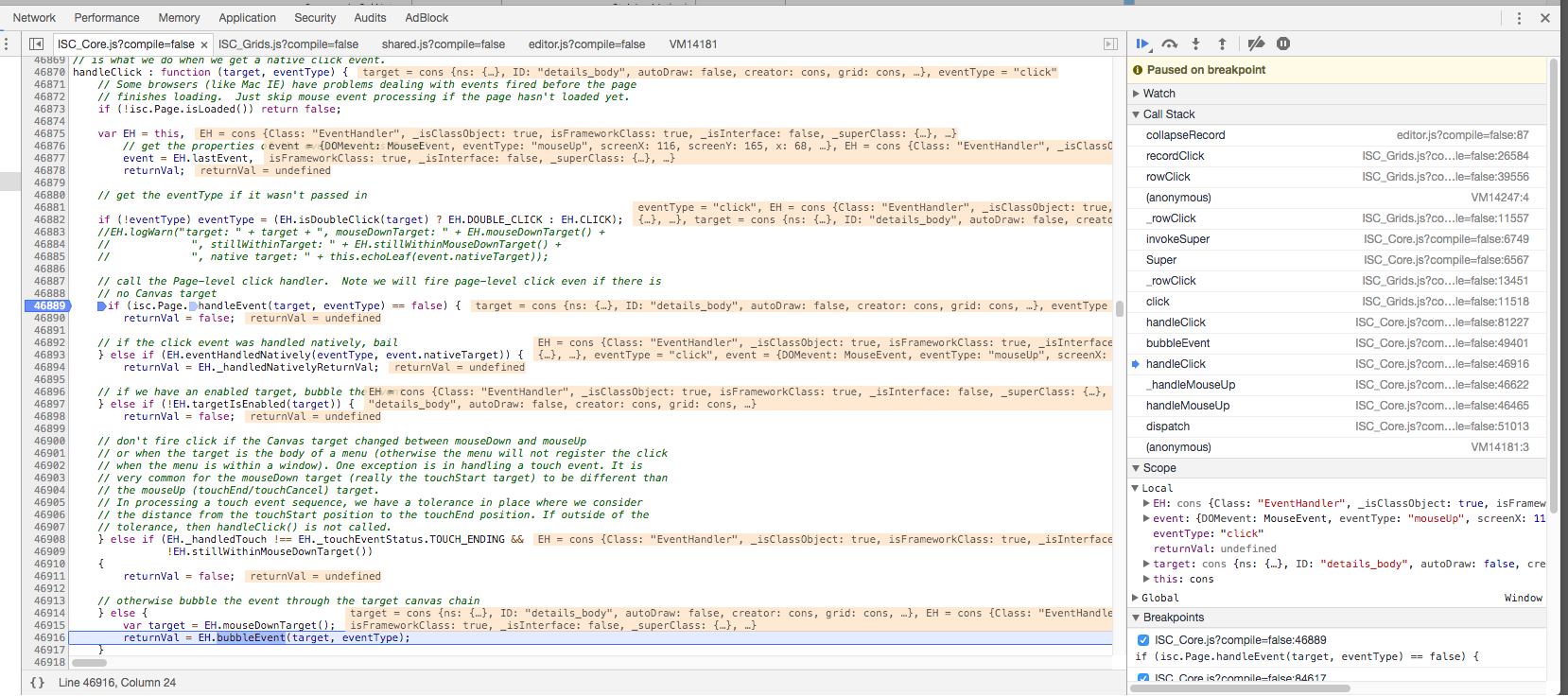Open the ISC_Grids.js?compile=false file tab

coord(288,43)
